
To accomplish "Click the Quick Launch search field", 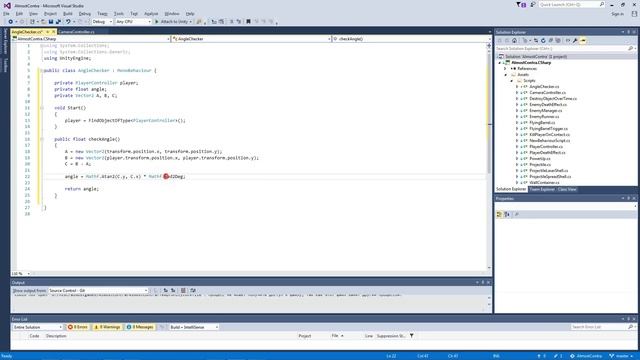I will (x=571, y=4).
